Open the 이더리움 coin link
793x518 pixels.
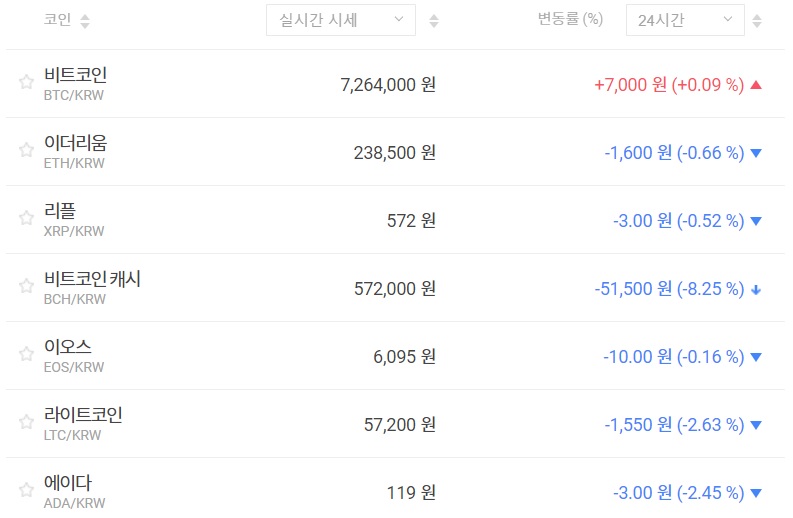point(75,143)
